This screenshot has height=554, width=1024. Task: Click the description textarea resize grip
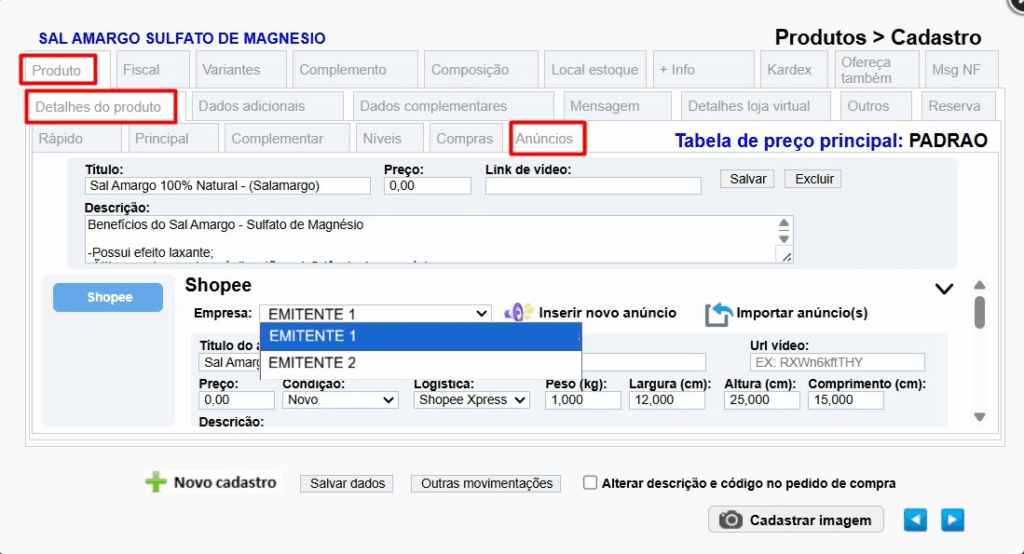click(786, 257)
